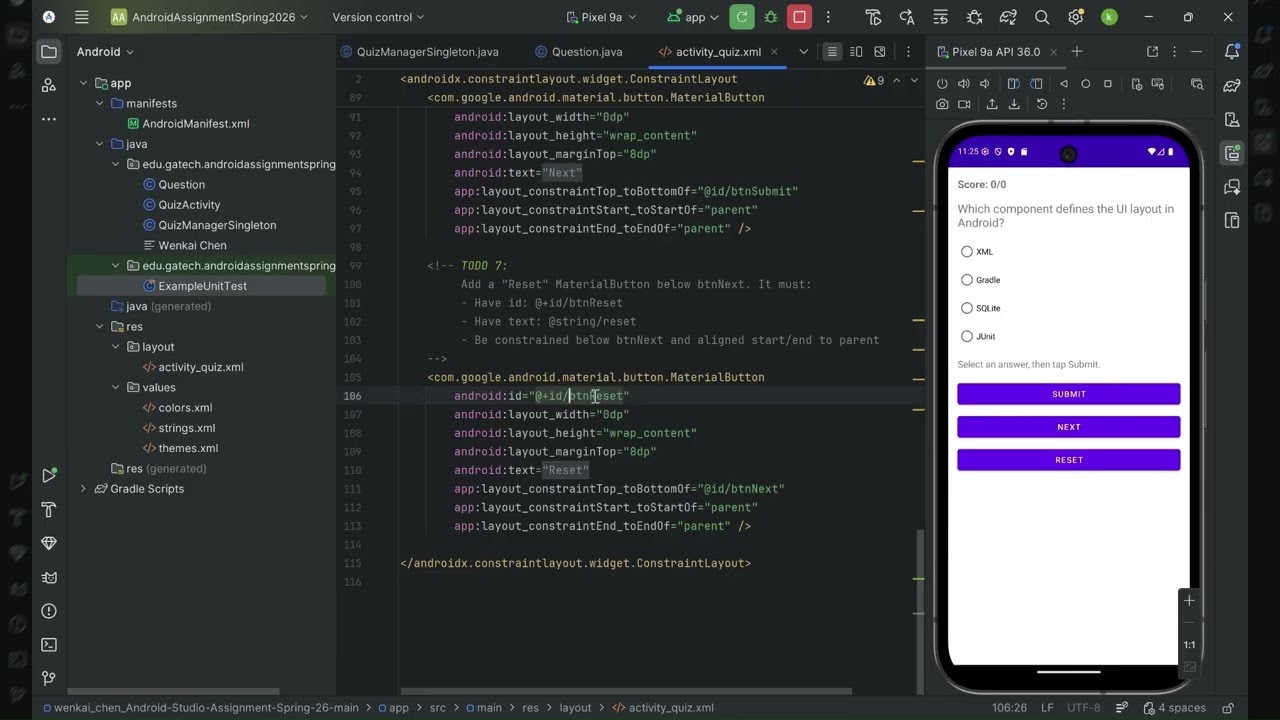Click emulator Back navigation triangle
The width and height of the screenshot is (1280, 720).
(1063, 84)
